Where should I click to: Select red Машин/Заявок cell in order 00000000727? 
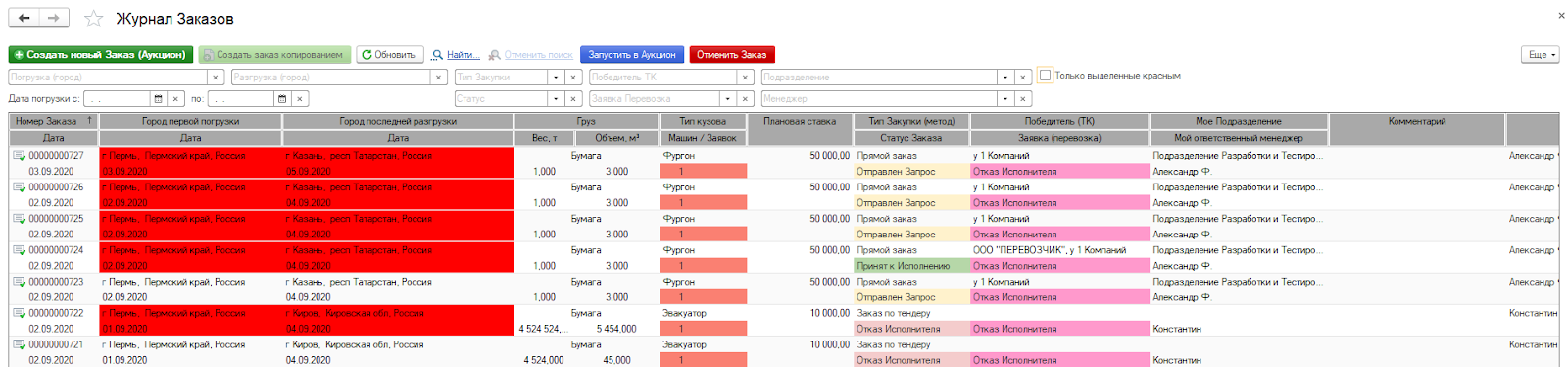(704, 171)
